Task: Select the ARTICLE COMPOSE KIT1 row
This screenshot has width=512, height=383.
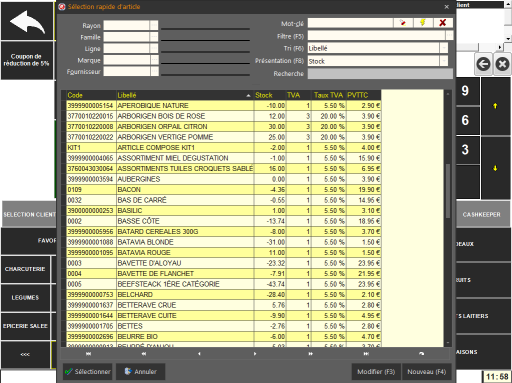Action: click(x=223, y=148)
